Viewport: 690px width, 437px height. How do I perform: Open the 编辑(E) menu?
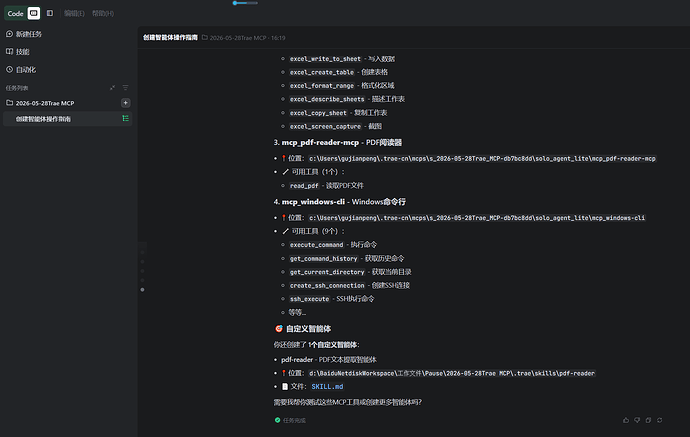click(74, 14)
